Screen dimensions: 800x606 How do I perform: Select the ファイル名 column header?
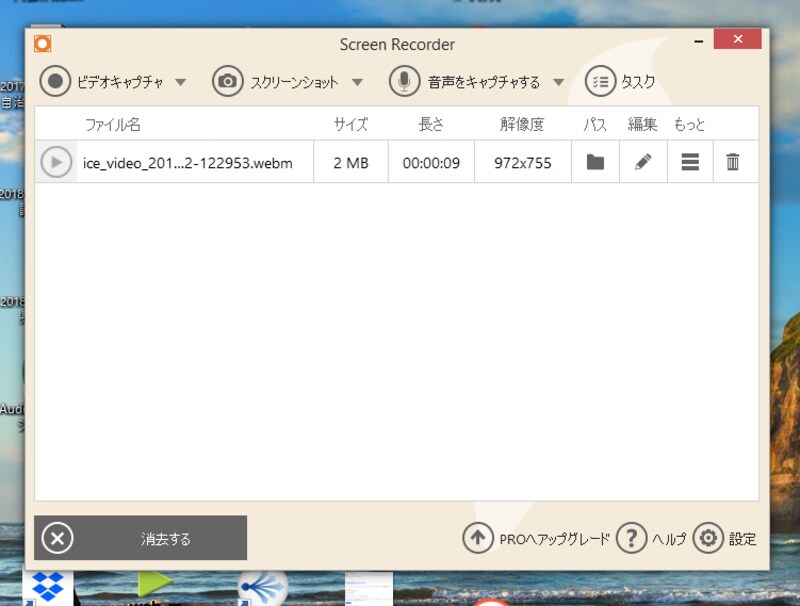(x=114, y=123)
